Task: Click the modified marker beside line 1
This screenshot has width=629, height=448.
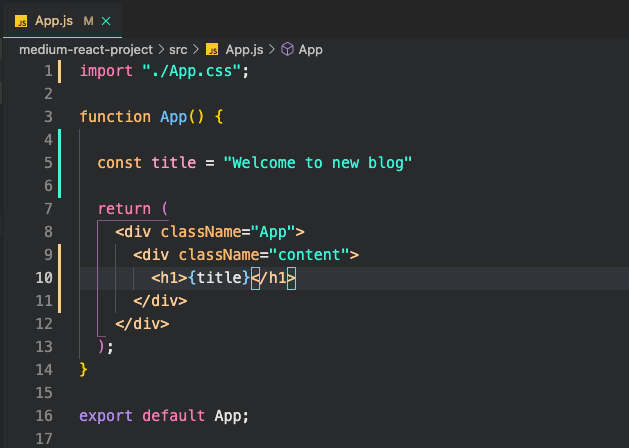Action: click(x=60, y=71)
